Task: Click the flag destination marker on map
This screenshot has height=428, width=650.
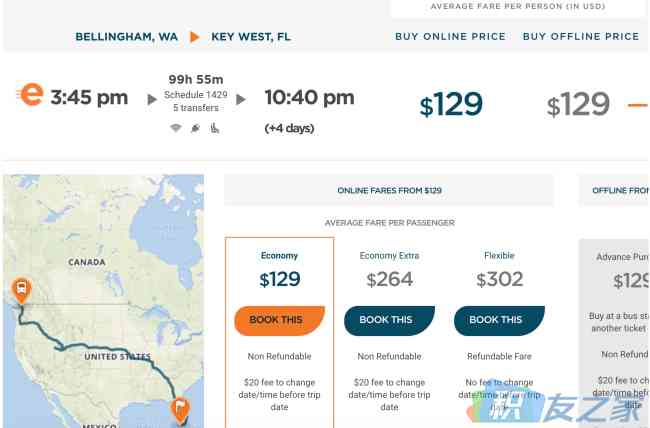Action: 181,411
